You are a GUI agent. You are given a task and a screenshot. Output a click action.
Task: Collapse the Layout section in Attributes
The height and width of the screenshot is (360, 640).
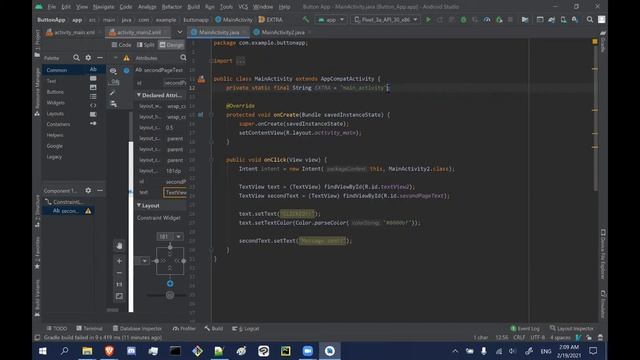click(x=139, y=205)
